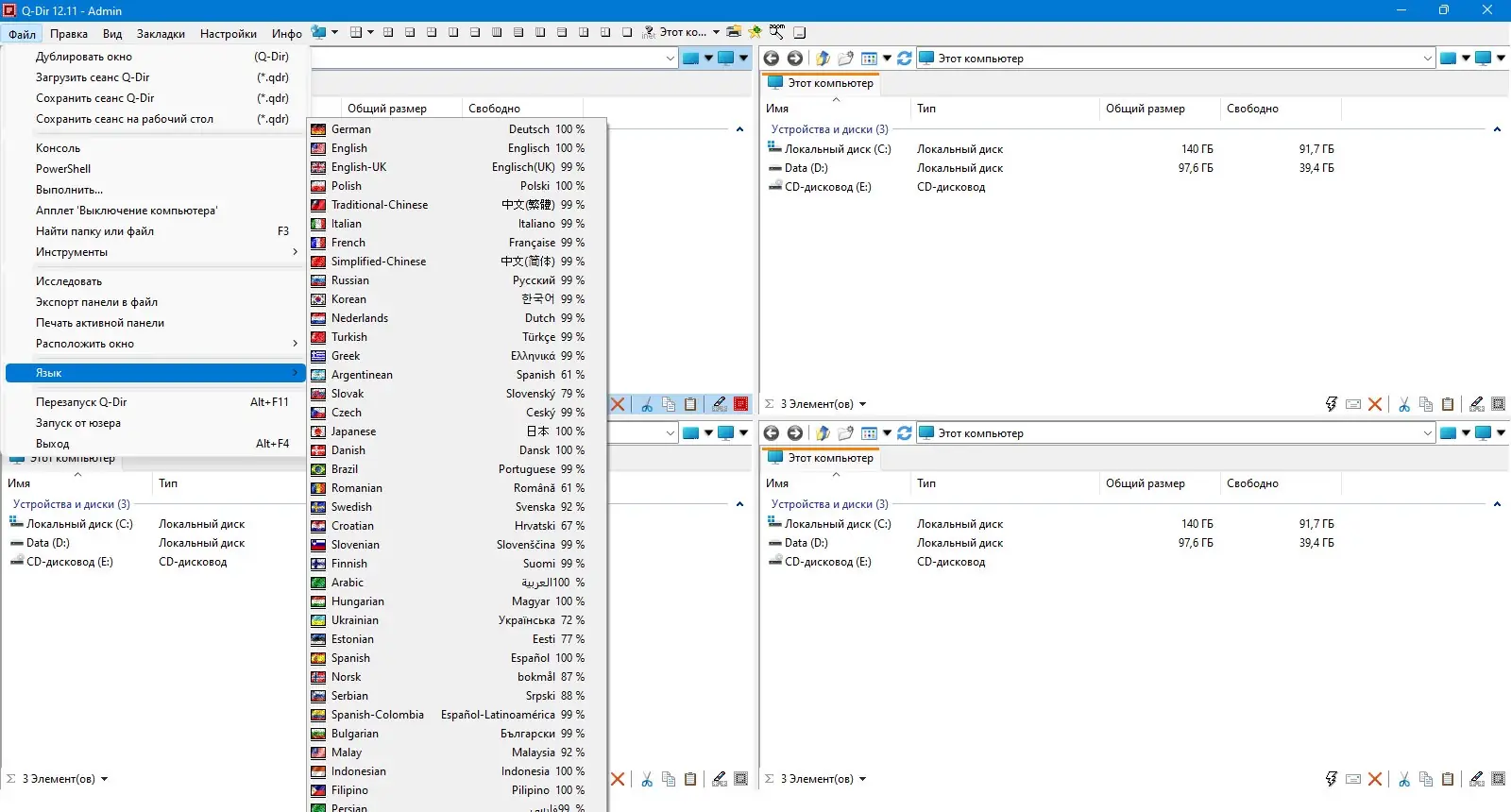This screenshot has height=812, width=1511.
Task: Click the top-right pane address field 'Этот компьютер'
Action: 1175,59
